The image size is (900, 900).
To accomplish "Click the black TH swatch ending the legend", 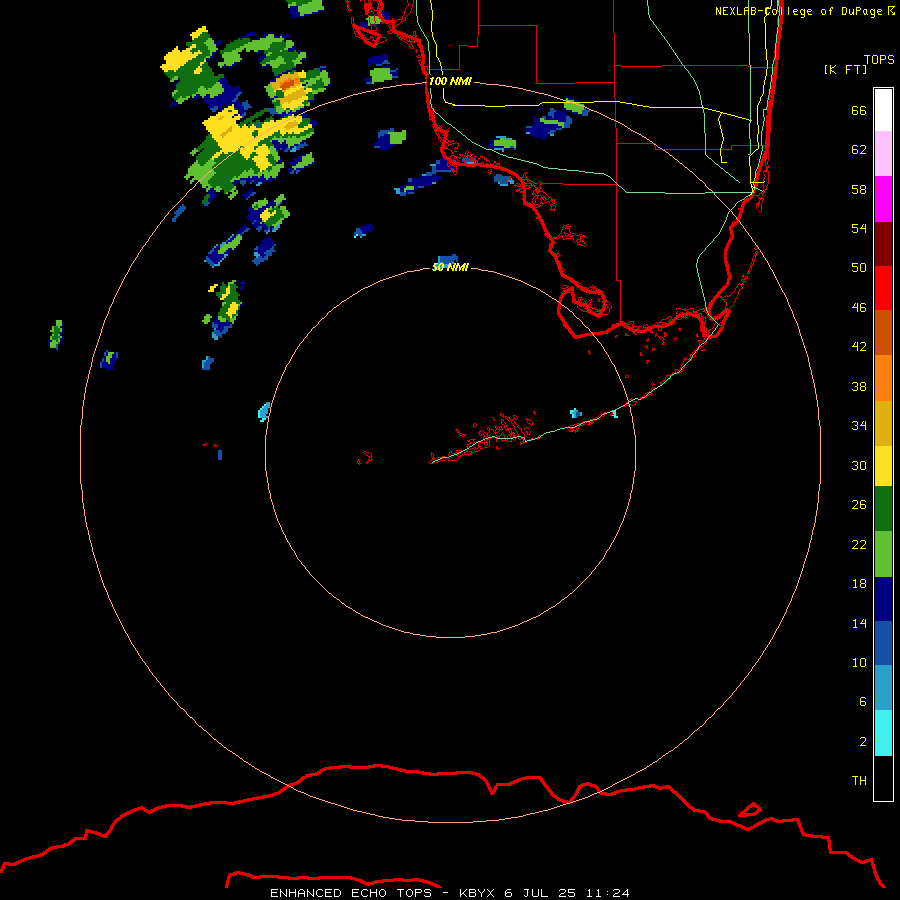I will pos(883,778).
